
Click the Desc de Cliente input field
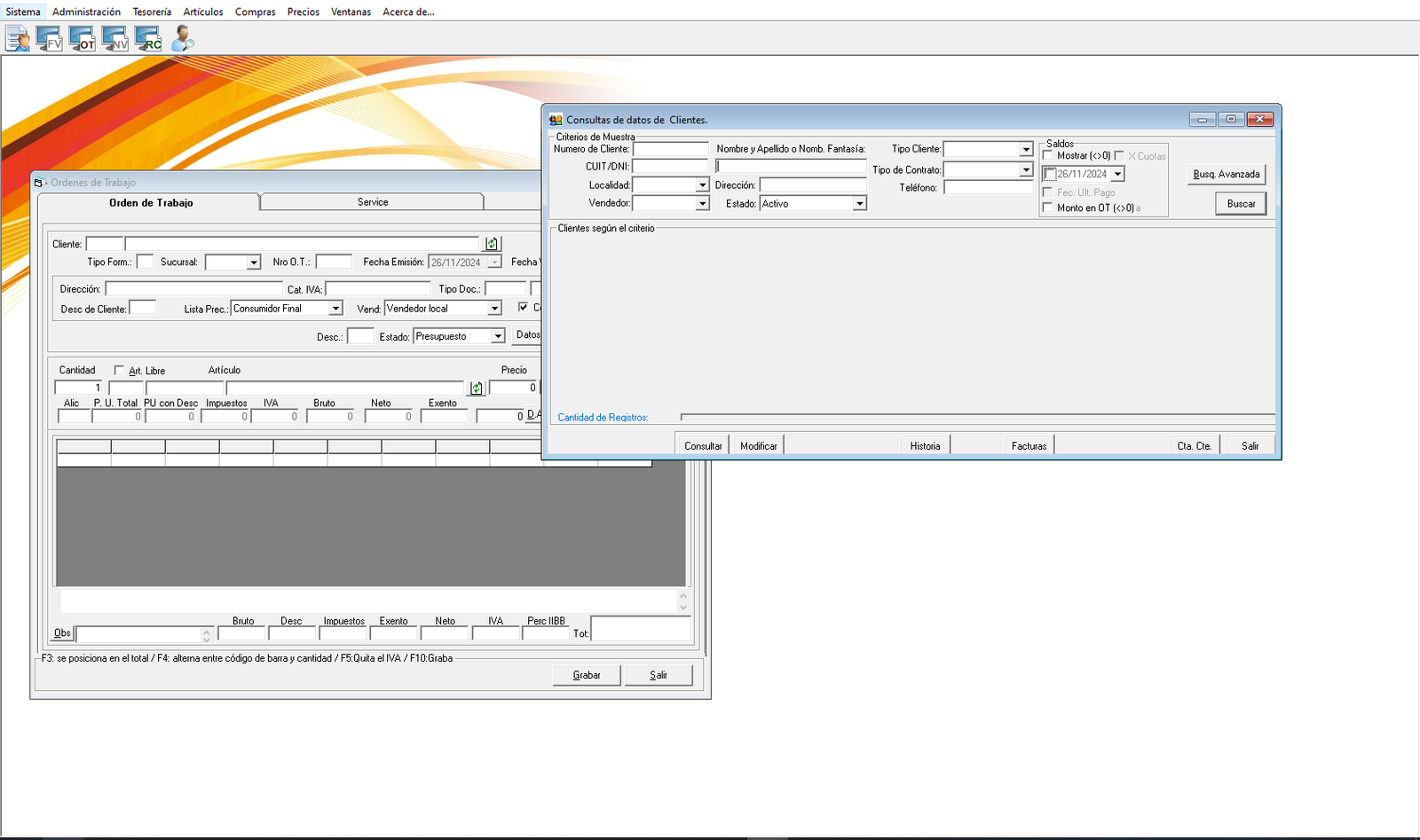(x=143, y=308)
